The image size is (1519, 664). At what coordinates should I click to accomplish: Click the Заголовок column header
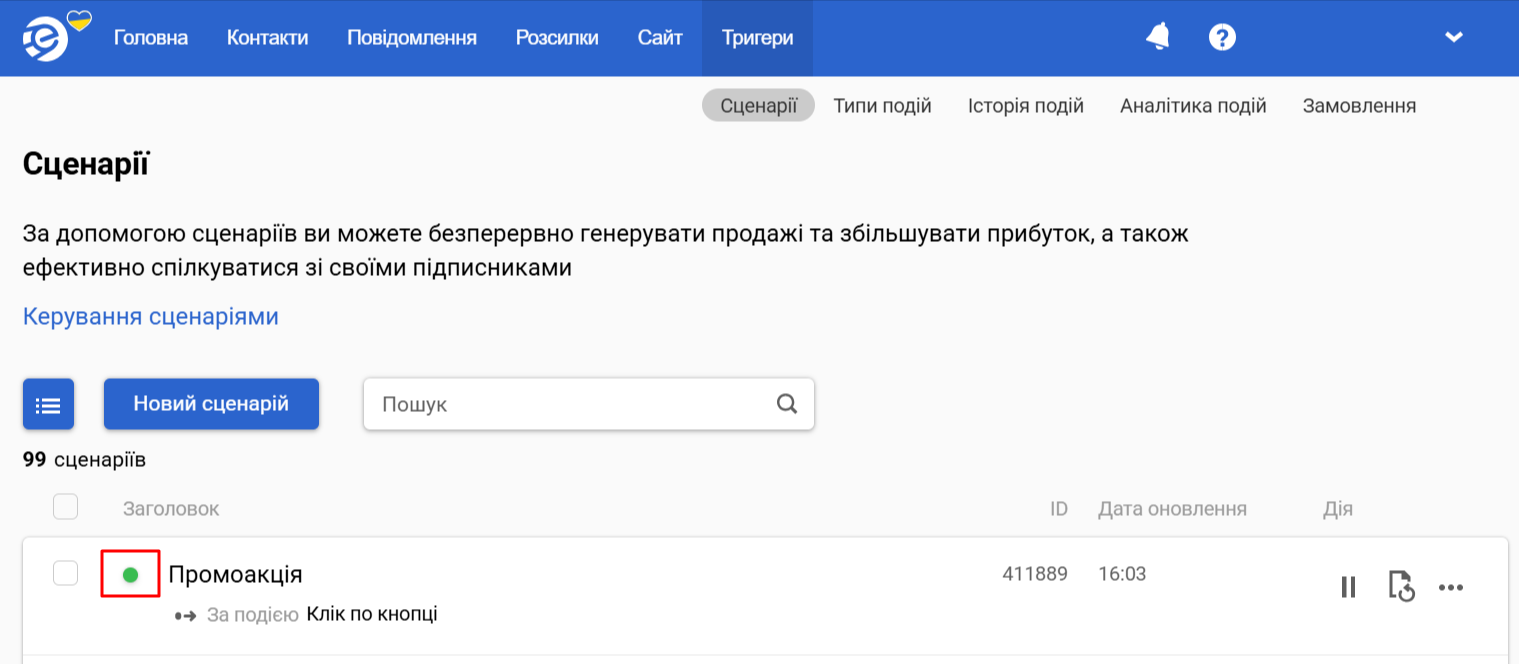171,509
